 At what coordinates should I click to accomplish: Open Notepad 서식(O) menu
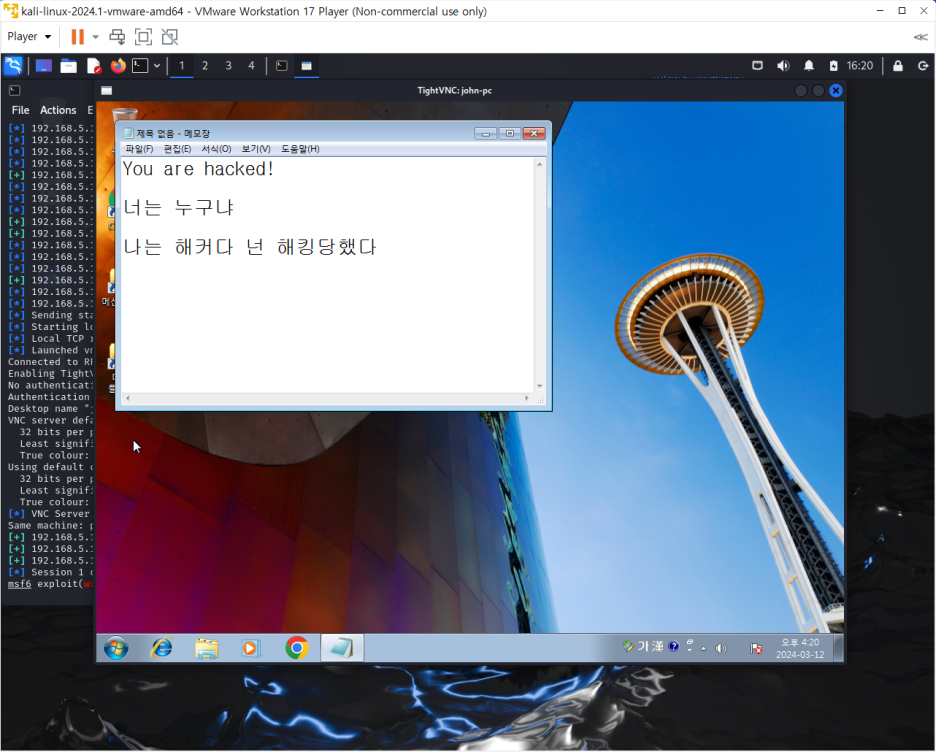coord(216,149)
